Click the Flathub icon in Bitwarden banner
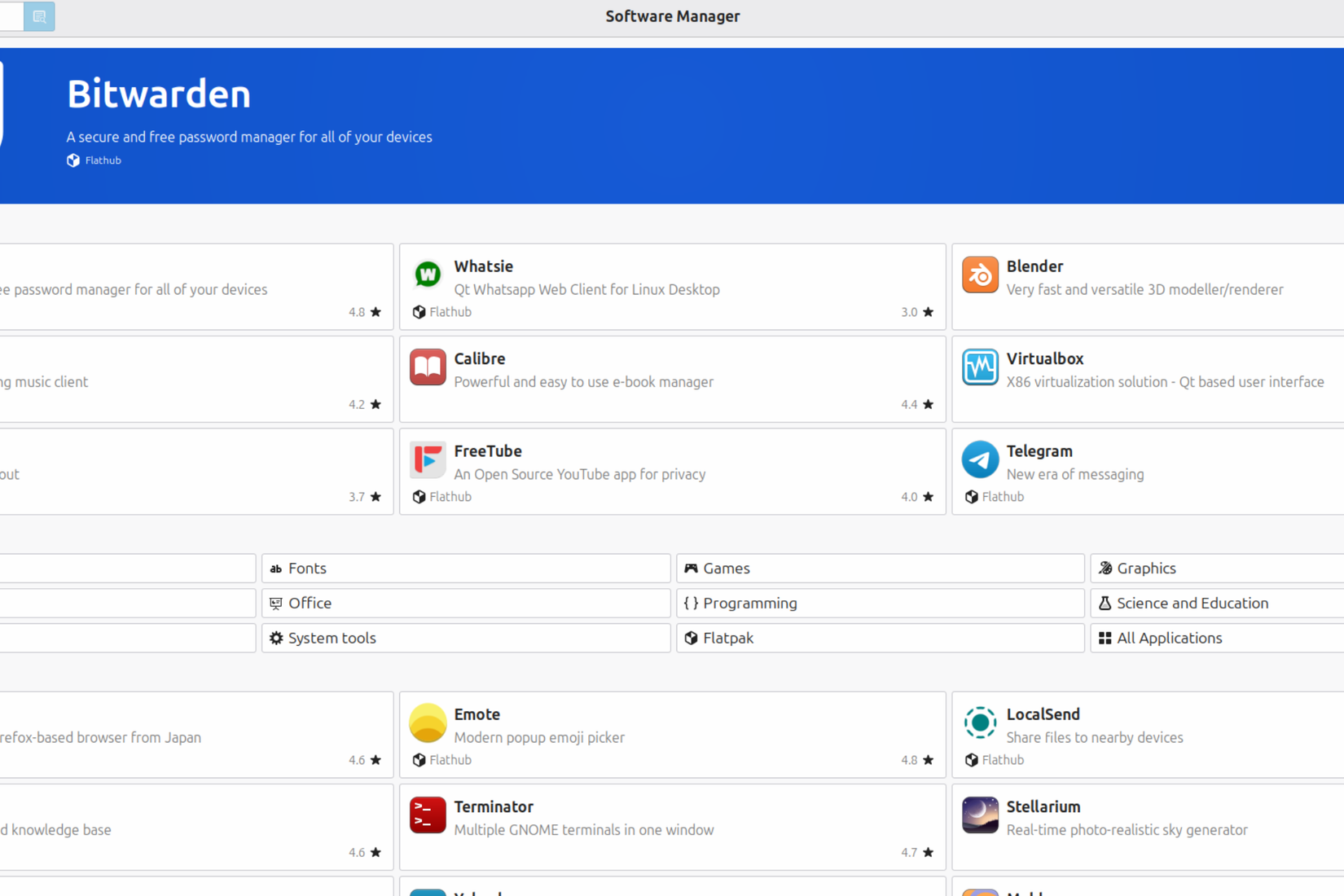Screen dimensions: 1344x896 pos(73,160)
